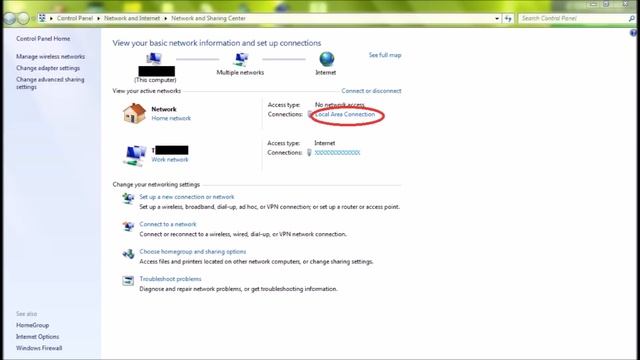Open the Local Area Connection link
The width and height of the screenshot is (640, 360).
point(345,114)
